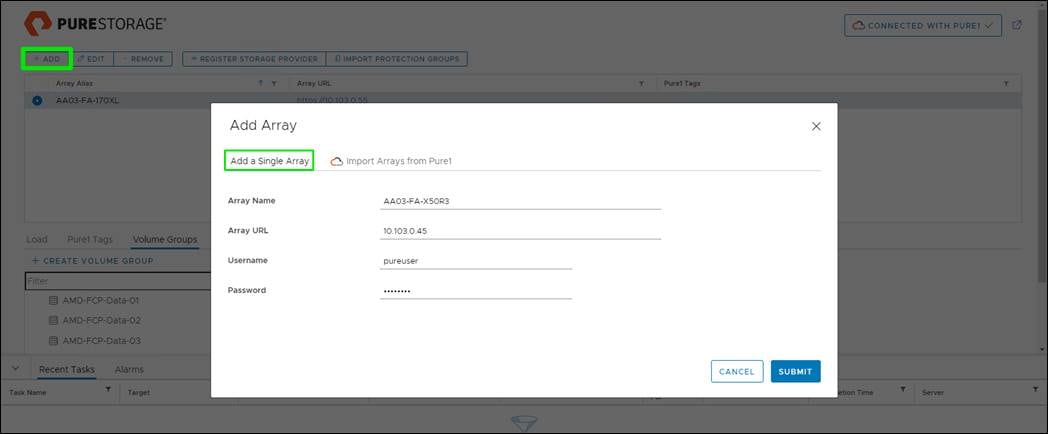Switch to the Alarms tab
This screenshot has width=1048, height=434.
[x=129, y=370]
